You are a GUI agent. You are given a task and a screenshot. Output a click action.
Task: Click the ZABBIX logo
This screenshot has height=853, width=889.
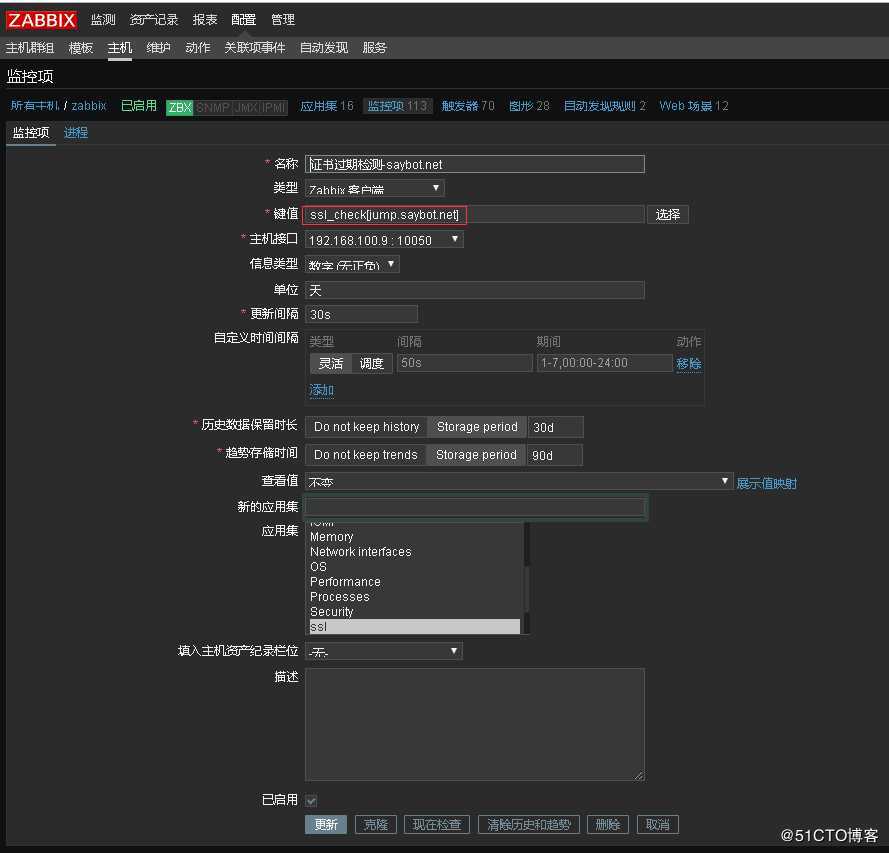point(41,20)
